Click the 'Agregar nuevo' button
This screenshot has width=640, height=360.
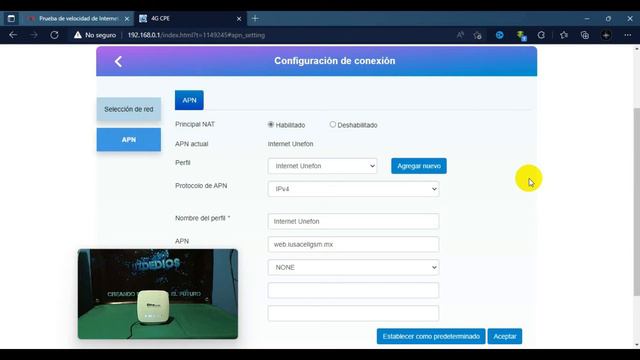coord(419,166)
